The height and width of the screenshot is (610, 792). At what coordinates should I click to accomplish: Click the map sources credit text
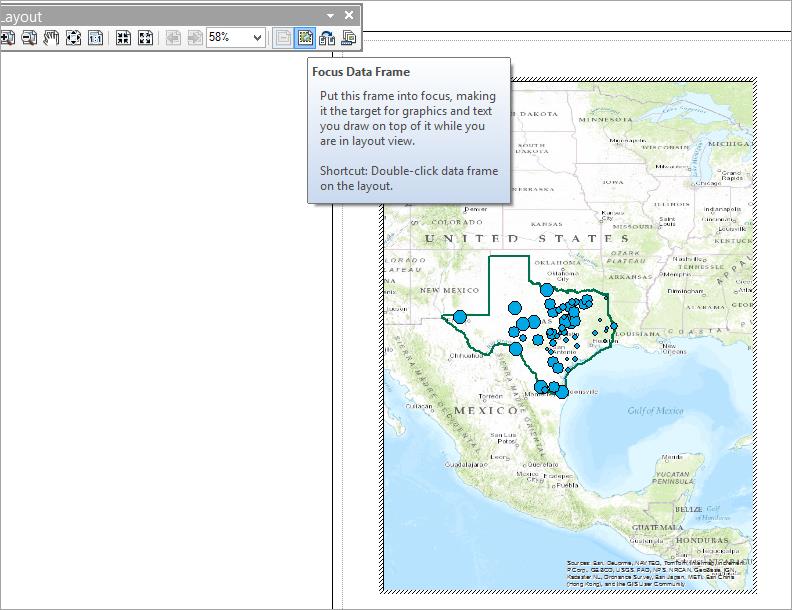pos(654,573)
